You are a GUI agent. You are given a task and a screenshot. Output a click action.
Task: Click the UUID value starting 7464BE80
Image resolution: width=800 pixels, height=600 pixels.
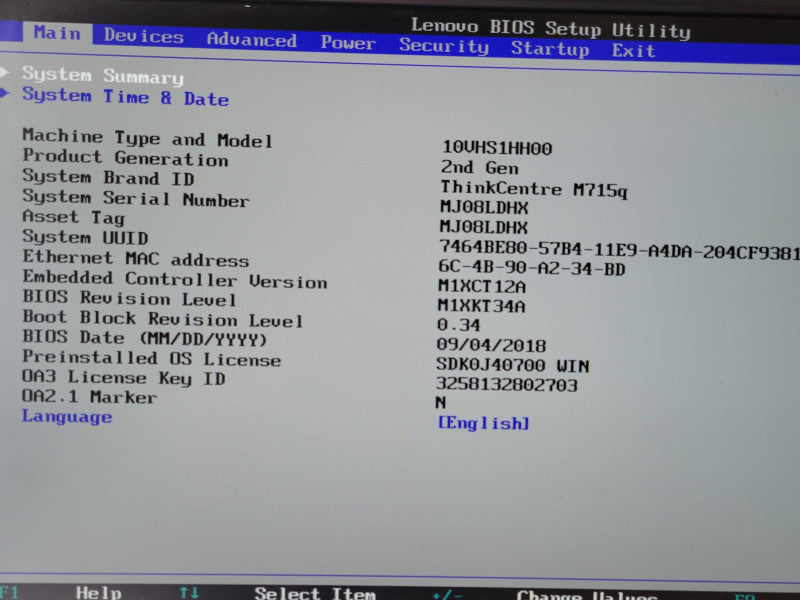(x=619, y=249)
